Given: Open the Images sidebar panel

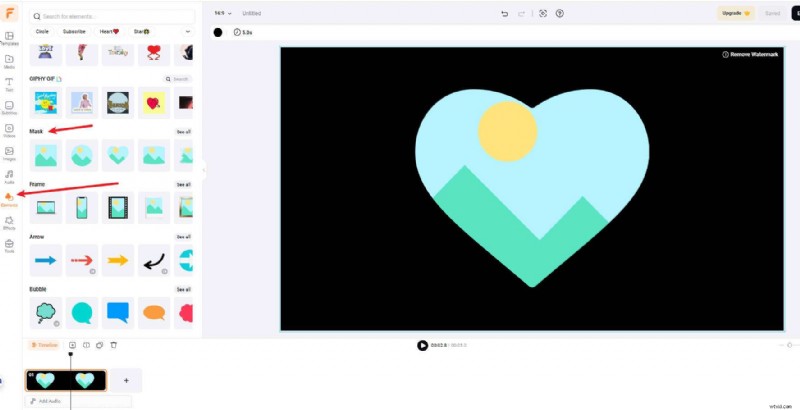Looking at the screenshot, I should tap(9, 154).
